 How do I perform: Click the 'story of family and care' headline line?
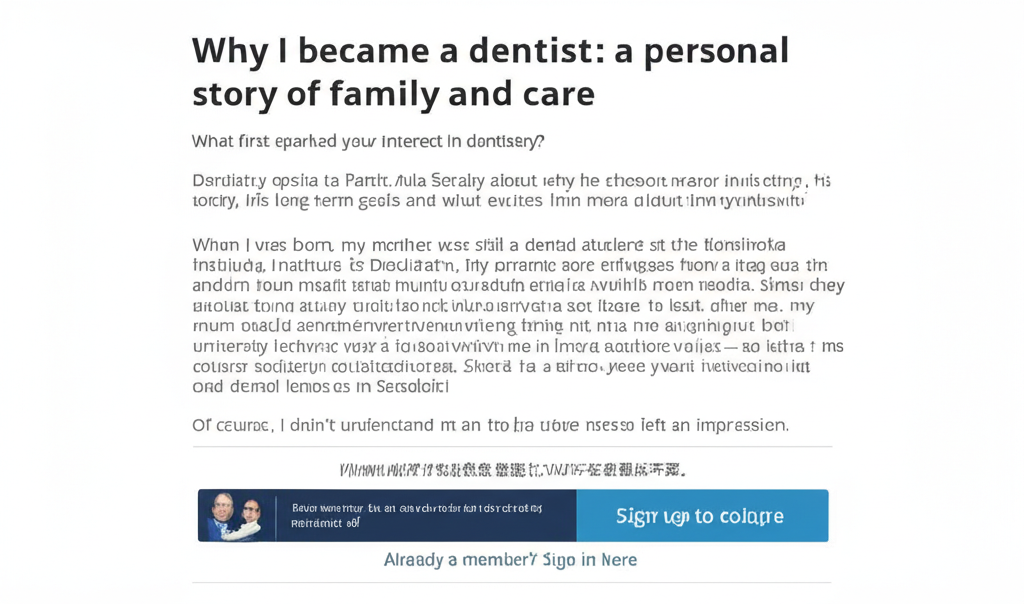(x=393, y=94)
